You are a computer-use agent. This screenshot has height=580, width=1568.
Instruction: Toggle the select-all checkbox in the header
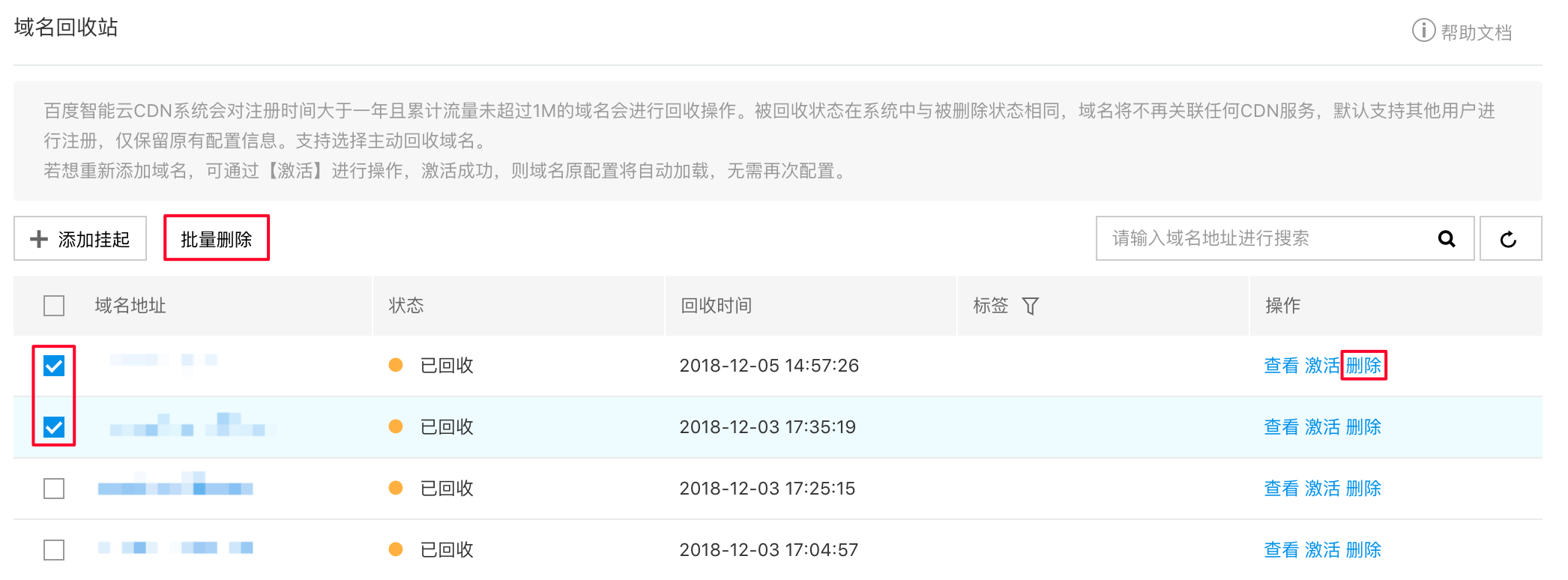coord(54,306)
